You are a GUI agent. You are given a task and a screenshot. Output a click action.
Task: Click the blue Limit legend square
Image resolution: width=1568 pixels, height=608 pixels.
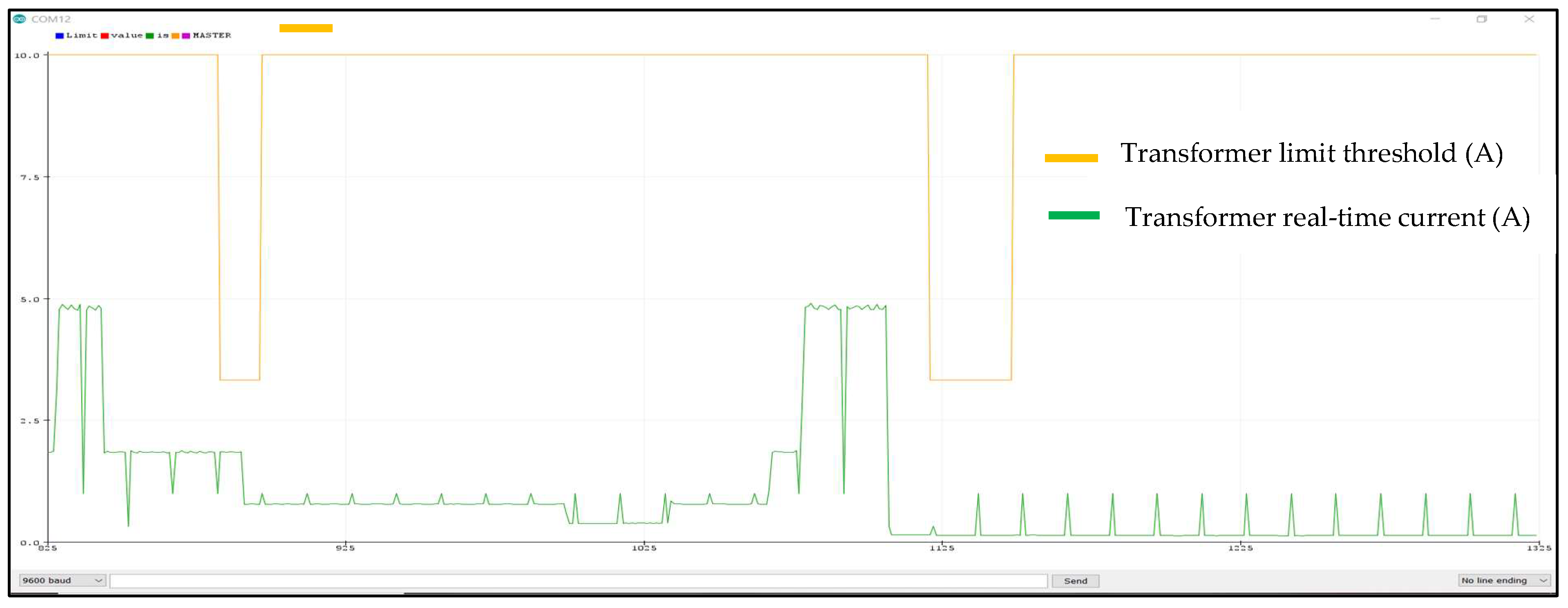(x=60, y=36)
